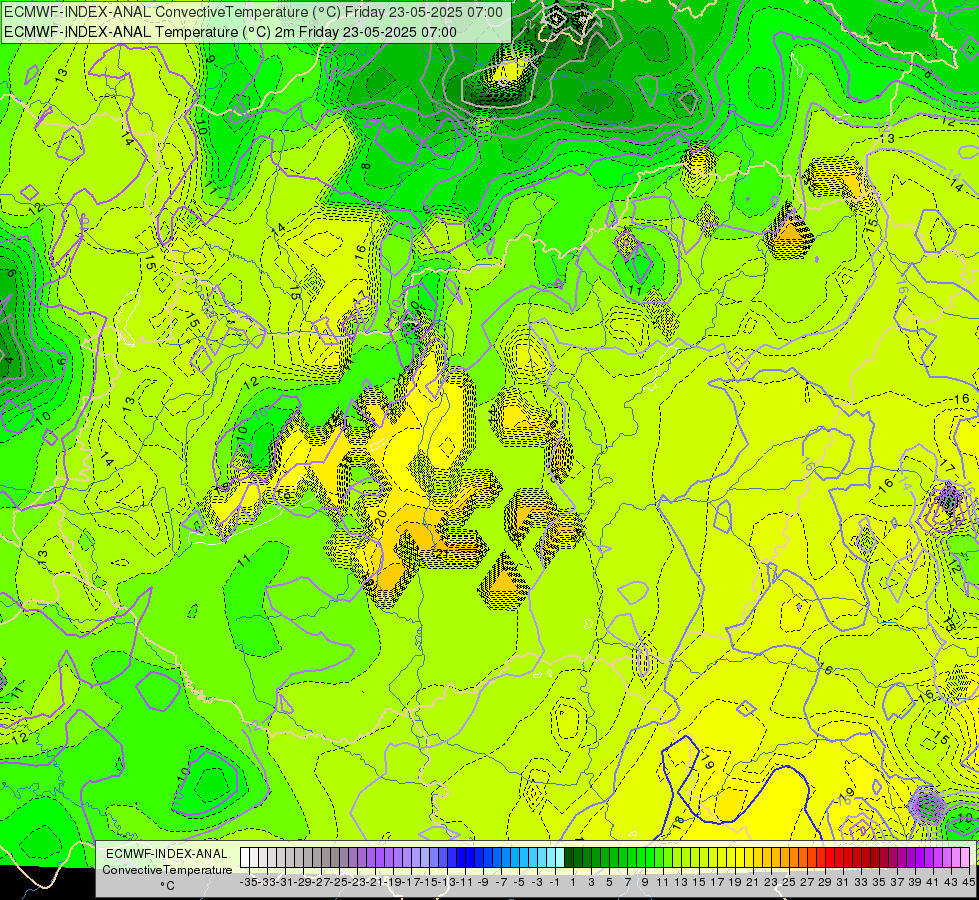Pick the pink swatch at legend's right end
This screenshot has width=979, height=900.
click(965, 857)
